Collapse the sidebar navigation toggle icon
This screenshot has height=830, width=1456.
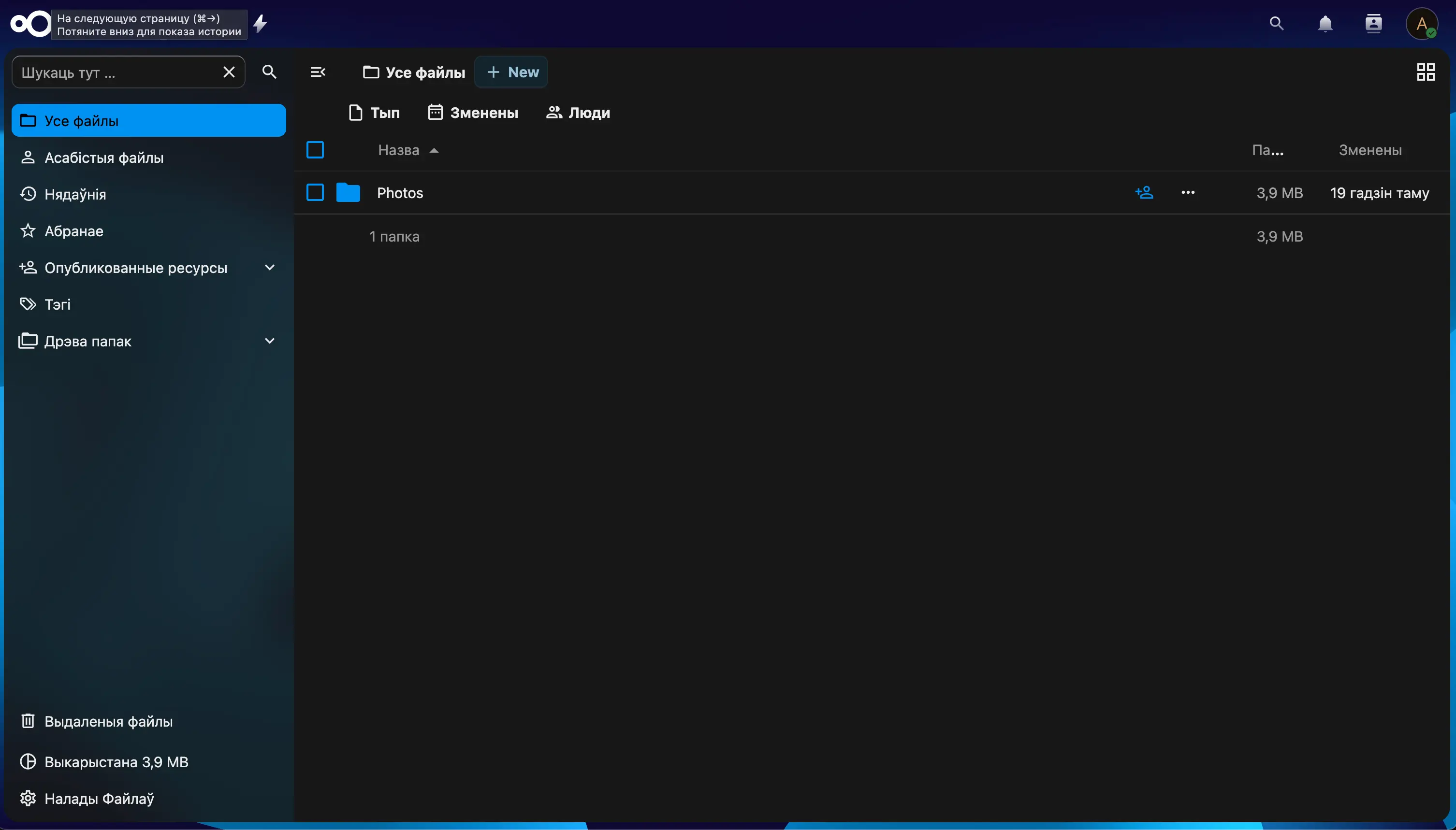318,72
